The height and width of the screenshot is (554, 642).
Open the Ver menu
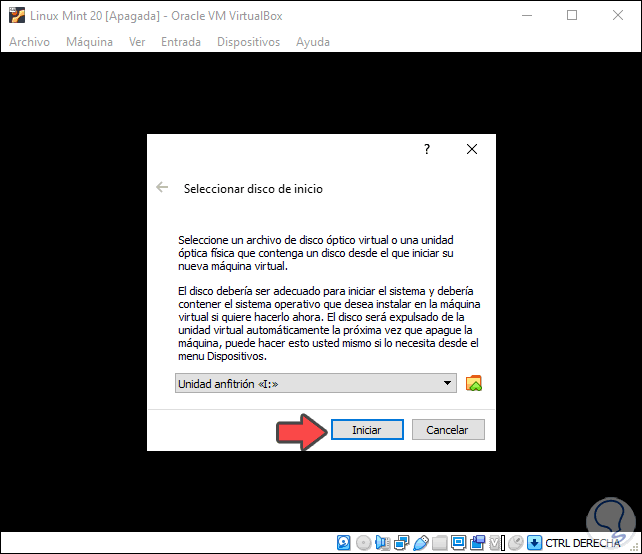[x=137, y=42]
